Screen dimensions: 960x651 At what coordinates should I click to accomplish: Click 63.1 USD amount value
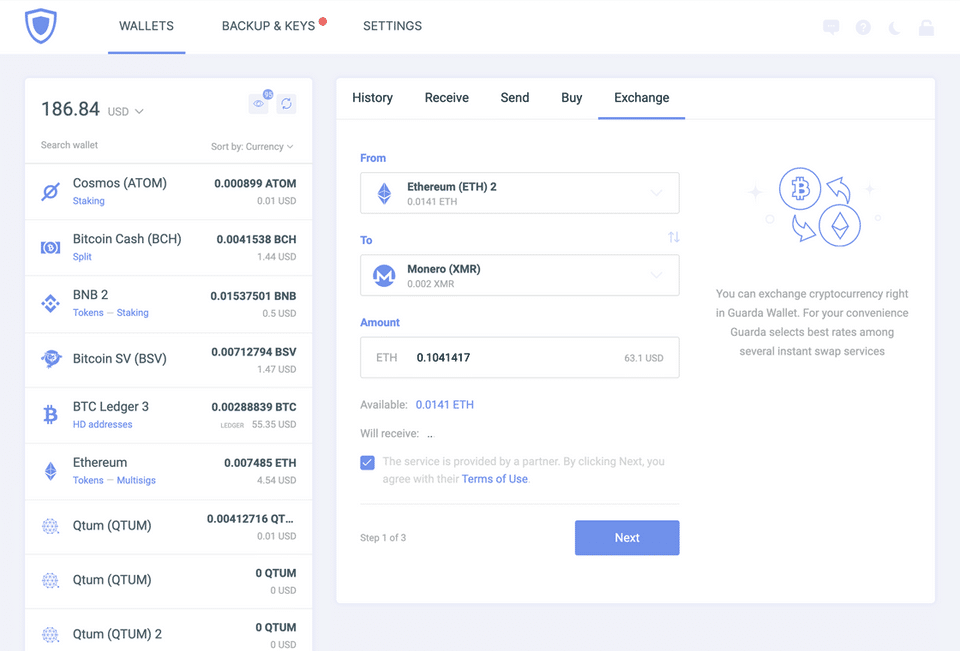(643, 358)
